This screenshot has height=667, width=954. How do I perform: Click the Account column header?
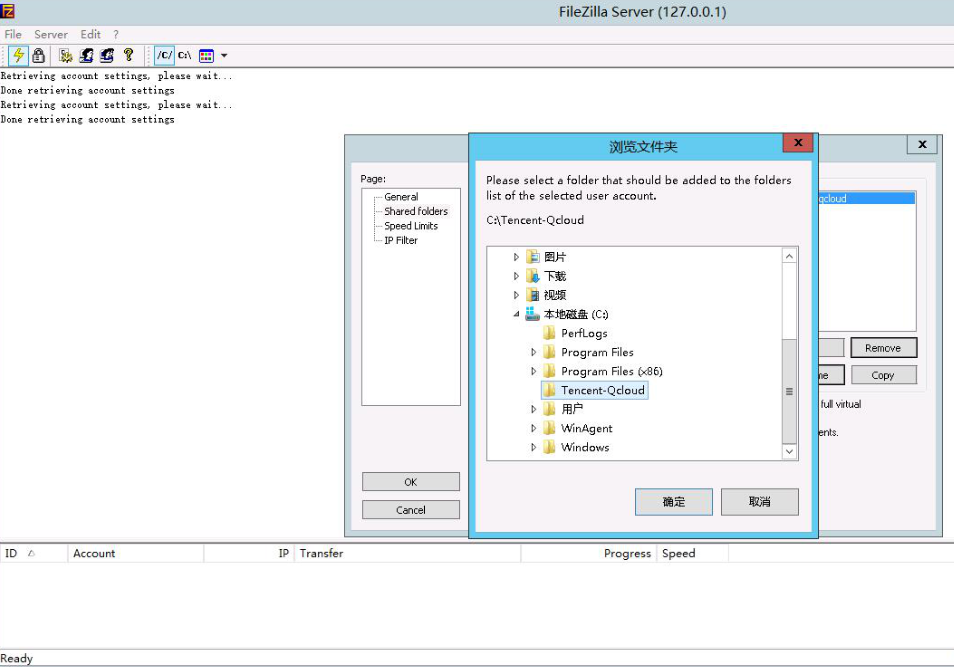pyautogui.click(x=94, y=553)
